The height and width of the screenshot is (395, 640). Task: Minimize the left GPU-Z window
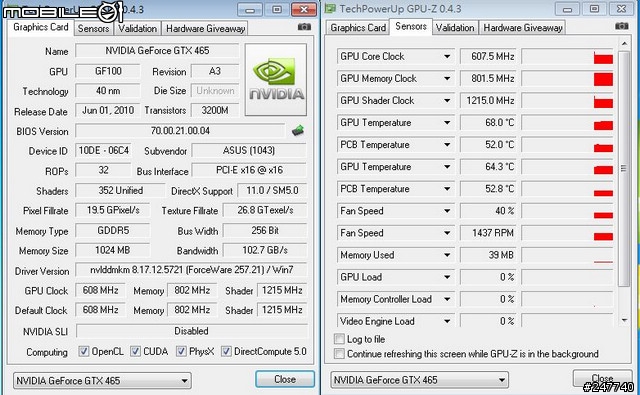(250, 10)
